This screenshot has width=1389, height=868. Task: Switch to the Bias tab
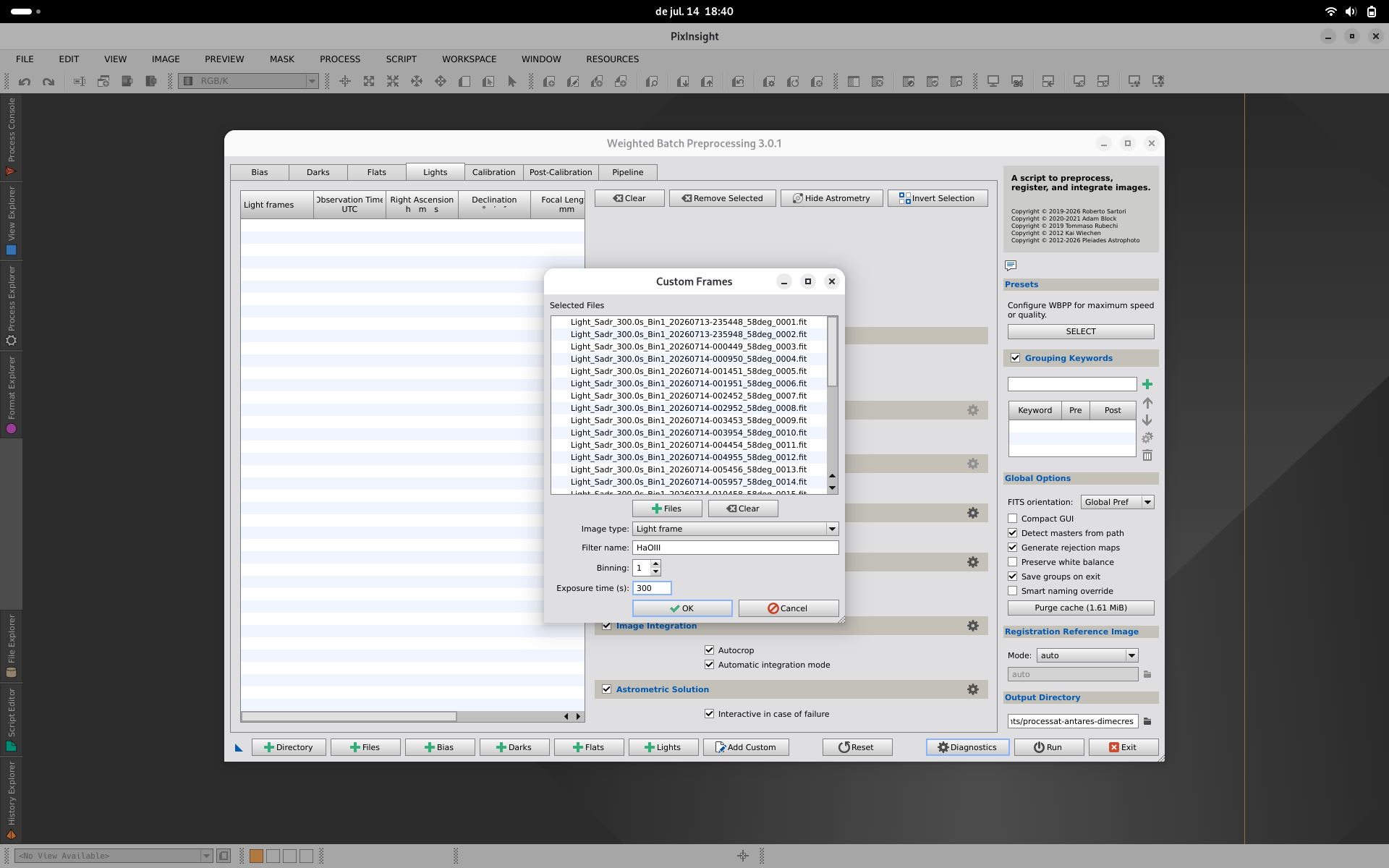click(260, 172)
